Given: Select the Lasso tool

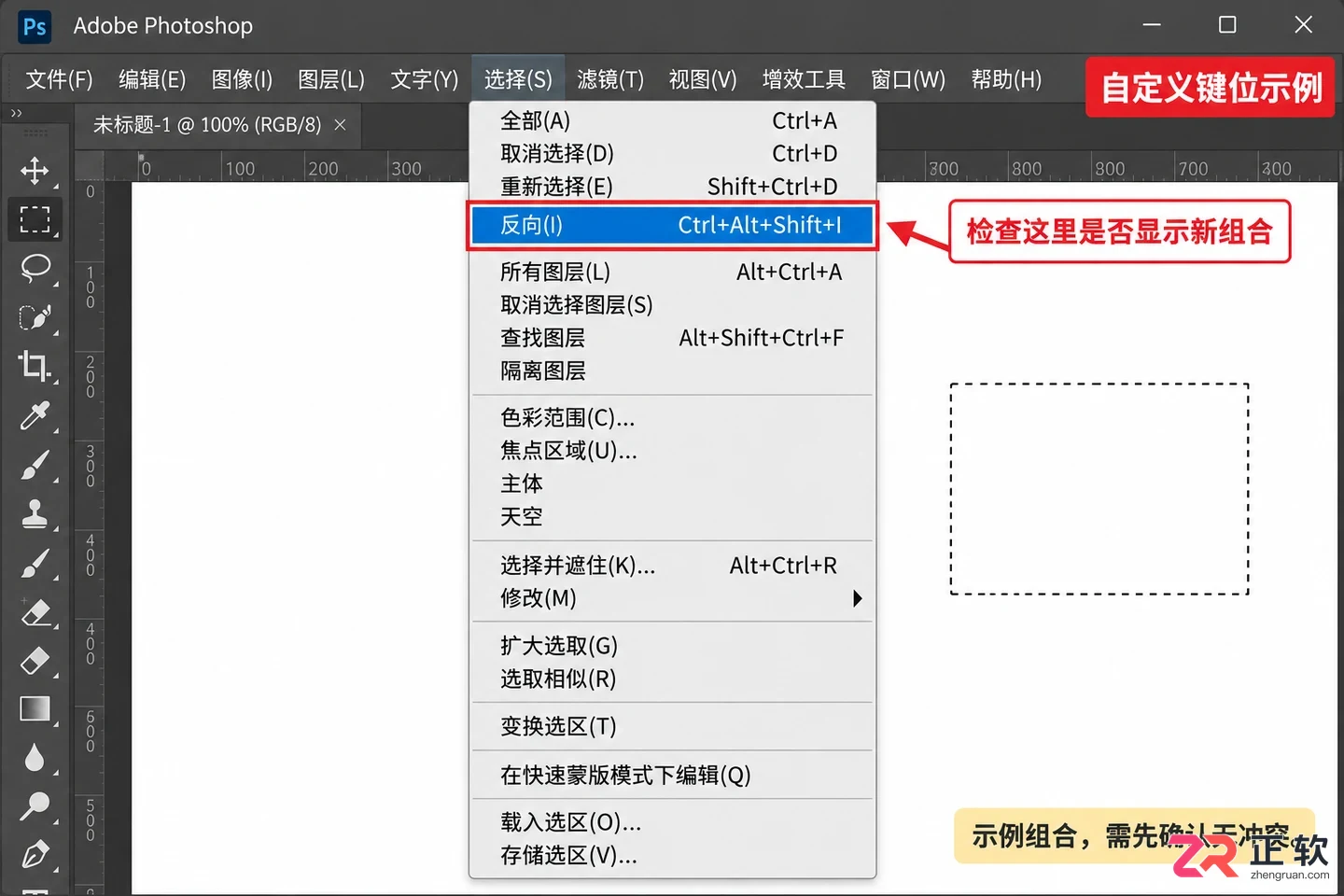Looking at the screenshot, I should [x=35, y=269].
